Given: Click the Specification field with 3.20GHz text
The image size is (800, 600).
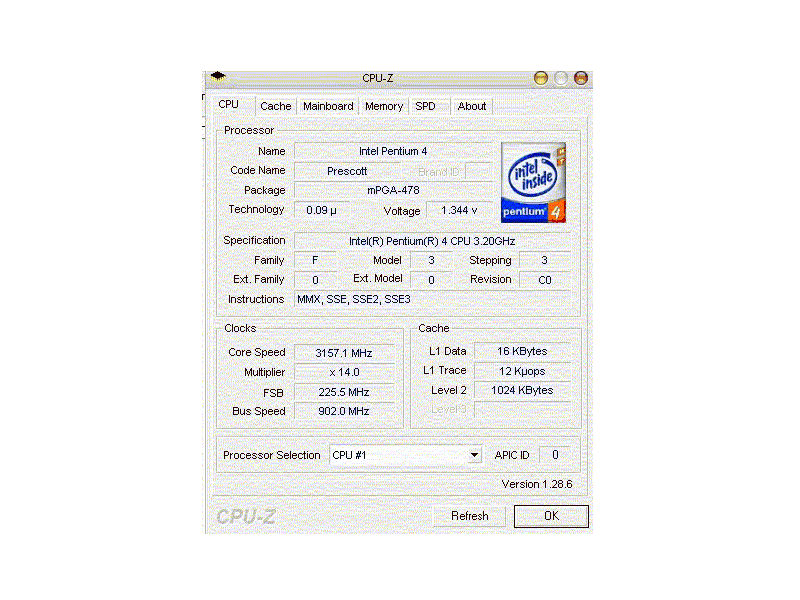Looking at the screenshot, I should (432, 241).
